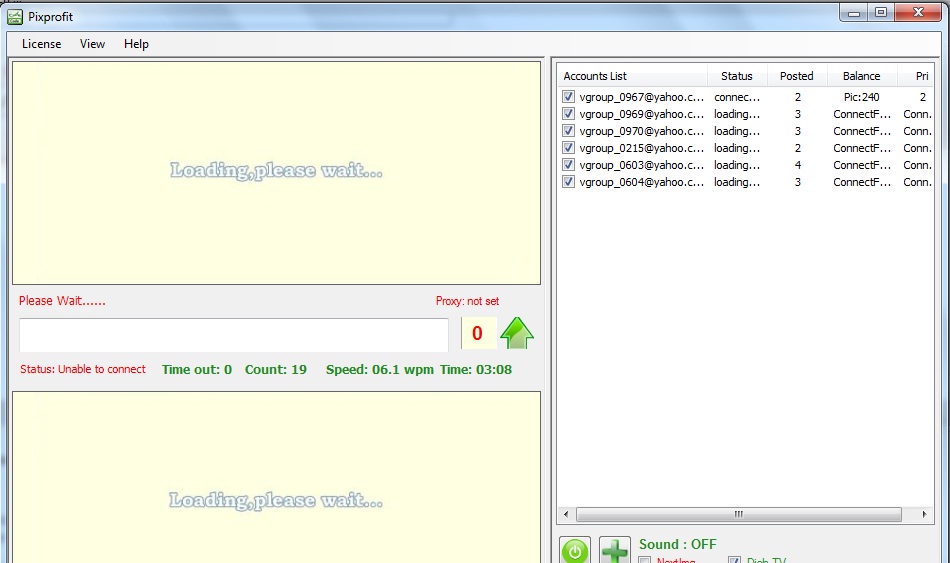
Task: Open the Help menu
Action: [x=136, y=44]
